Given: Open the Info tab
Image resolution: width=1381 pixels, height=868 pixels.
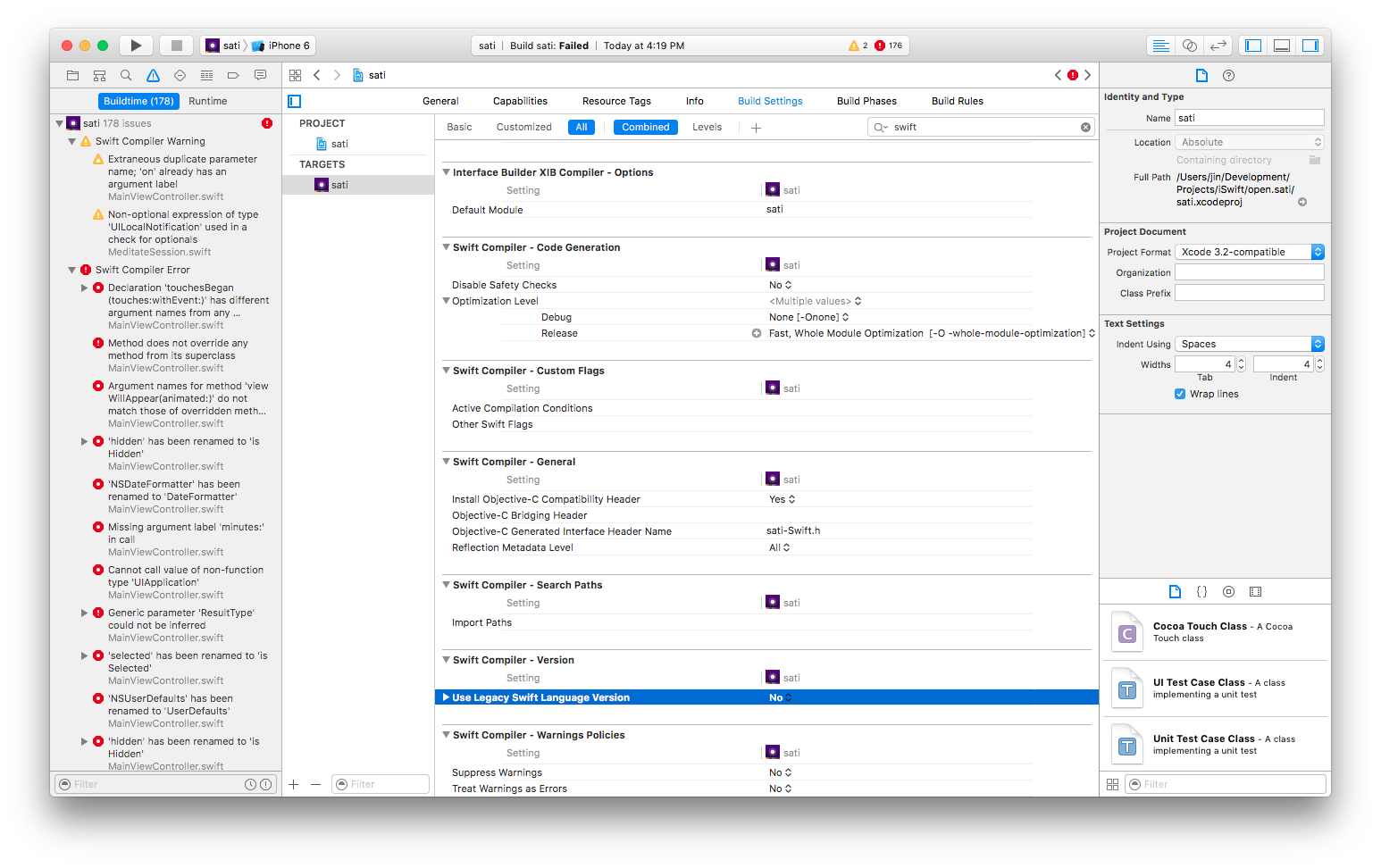Looking at the screenshot, I should 695,101.
